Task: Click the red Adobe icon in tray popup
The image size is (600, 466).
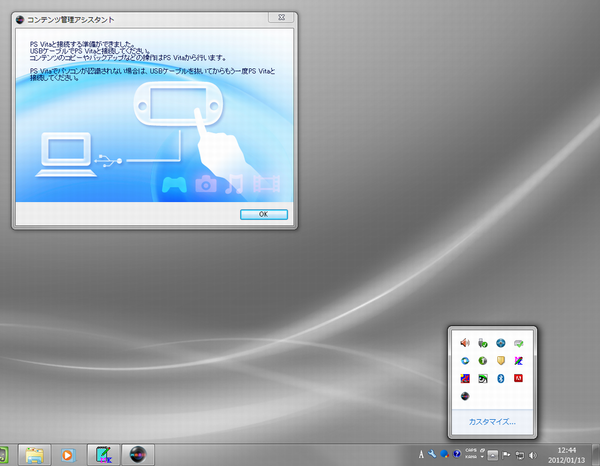Action: click(517, 379)
